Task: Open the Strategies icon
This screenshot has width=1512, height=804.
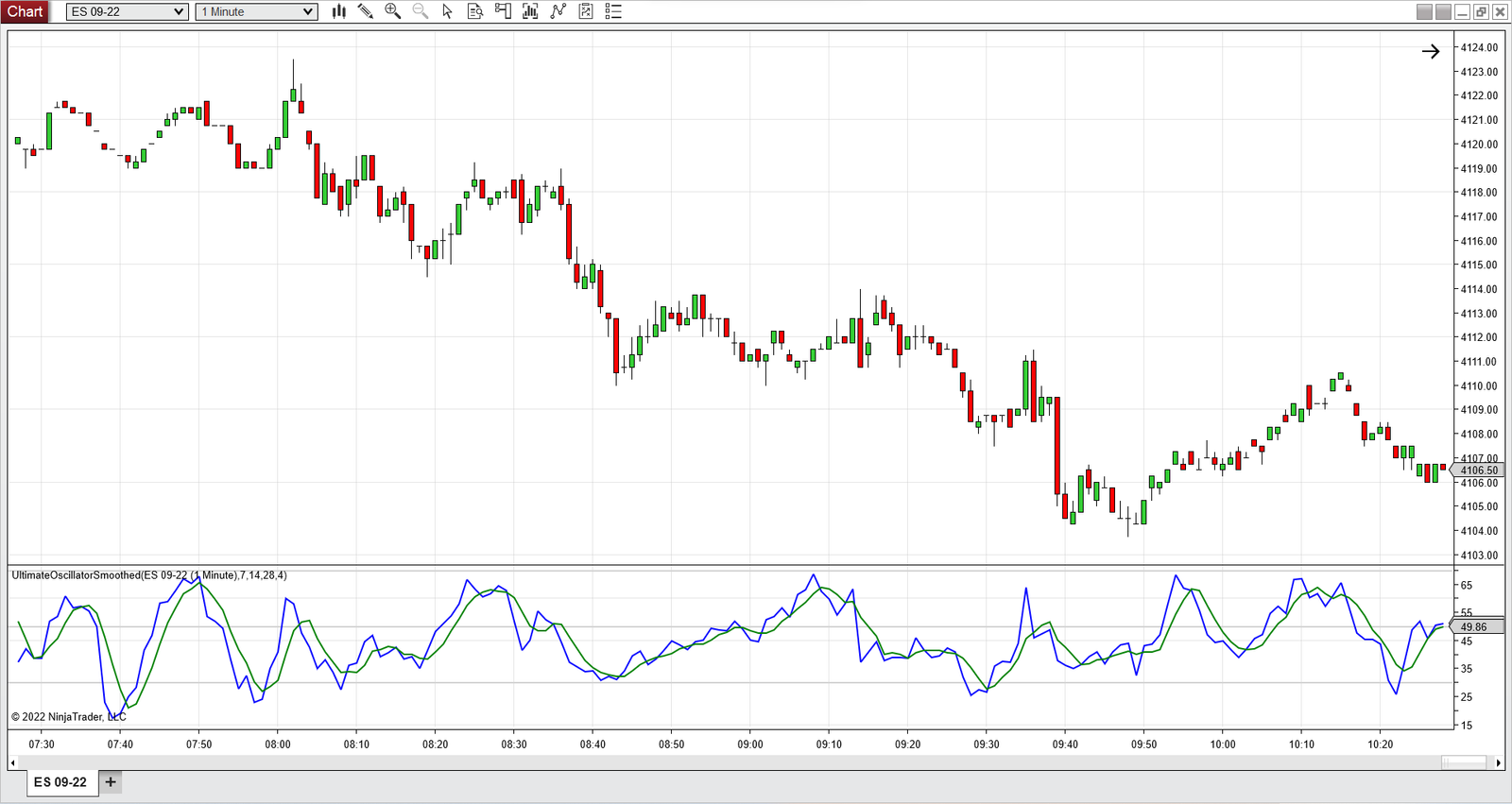Action: pyautogui.click(x=558, y=11)
